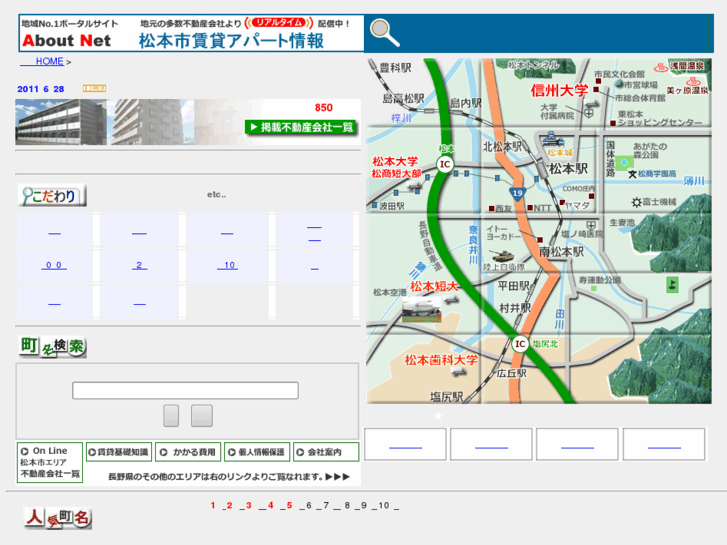
Task: Click 松本駅 station label on map
Action: (x=568, y=169)
